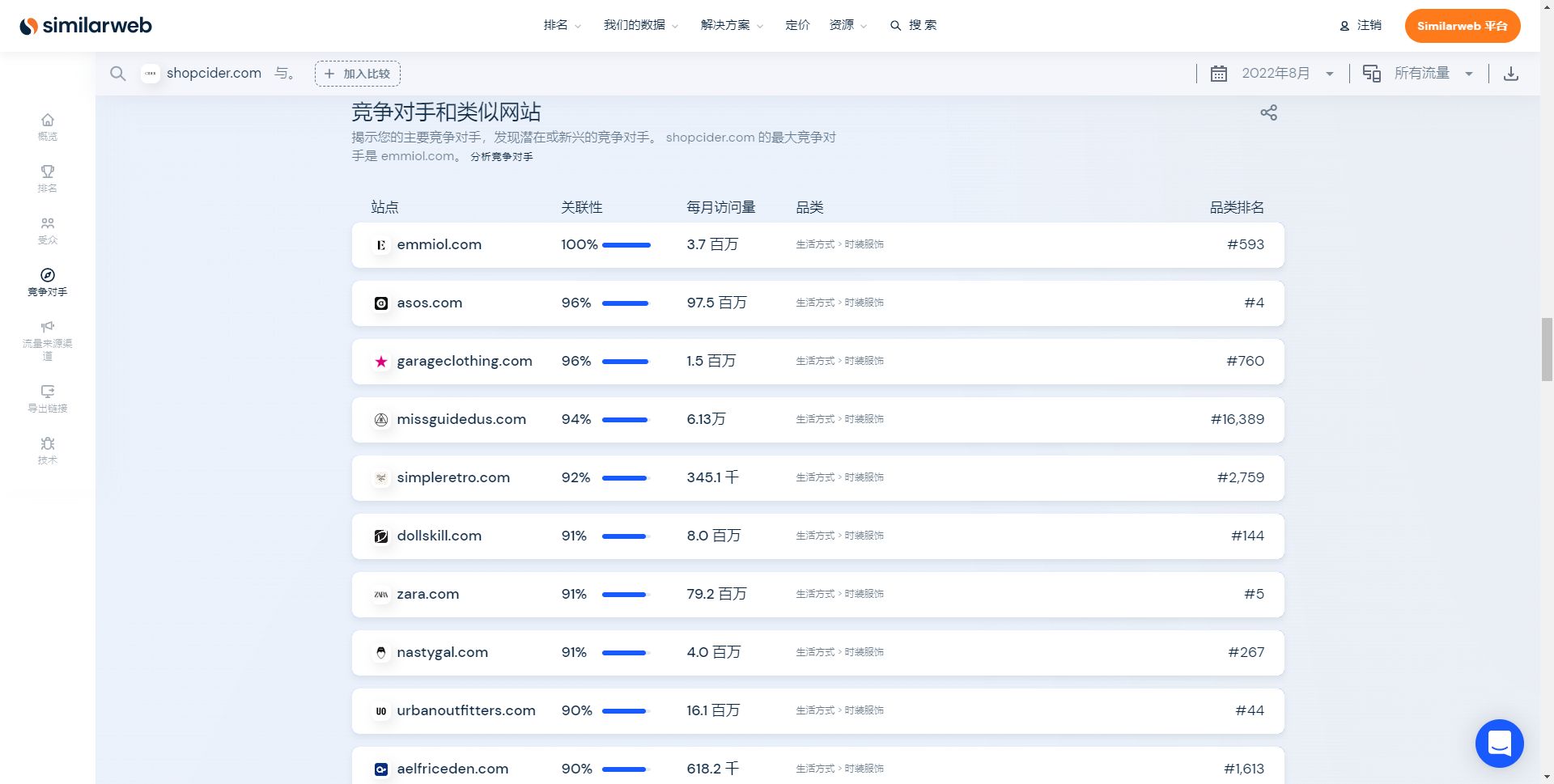
Task: Open the 2022年8月 date dropdown
Action: coord(1288,74)
